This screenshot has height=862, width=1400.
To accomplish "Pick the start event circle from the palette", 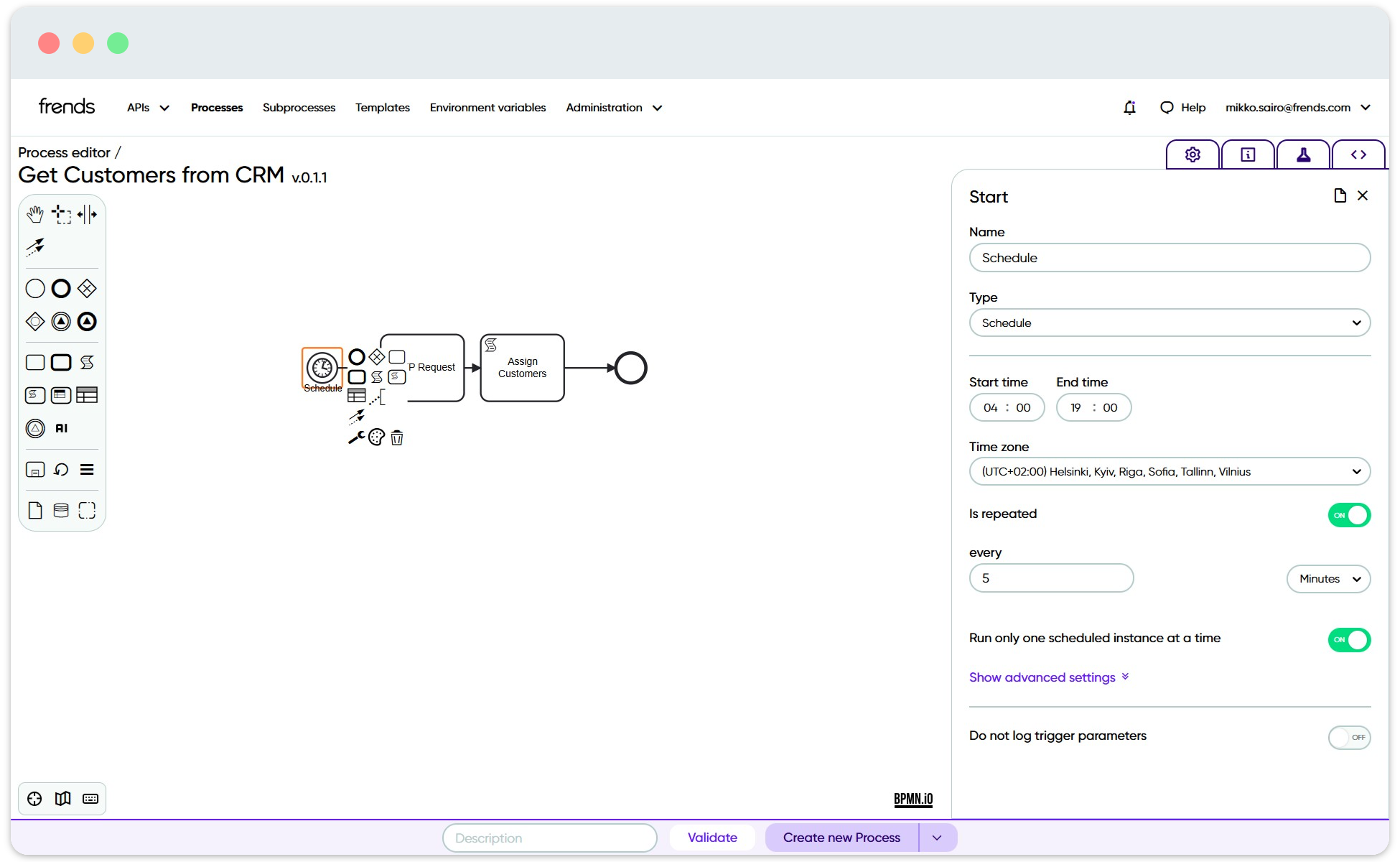I will tap(34, 288).
